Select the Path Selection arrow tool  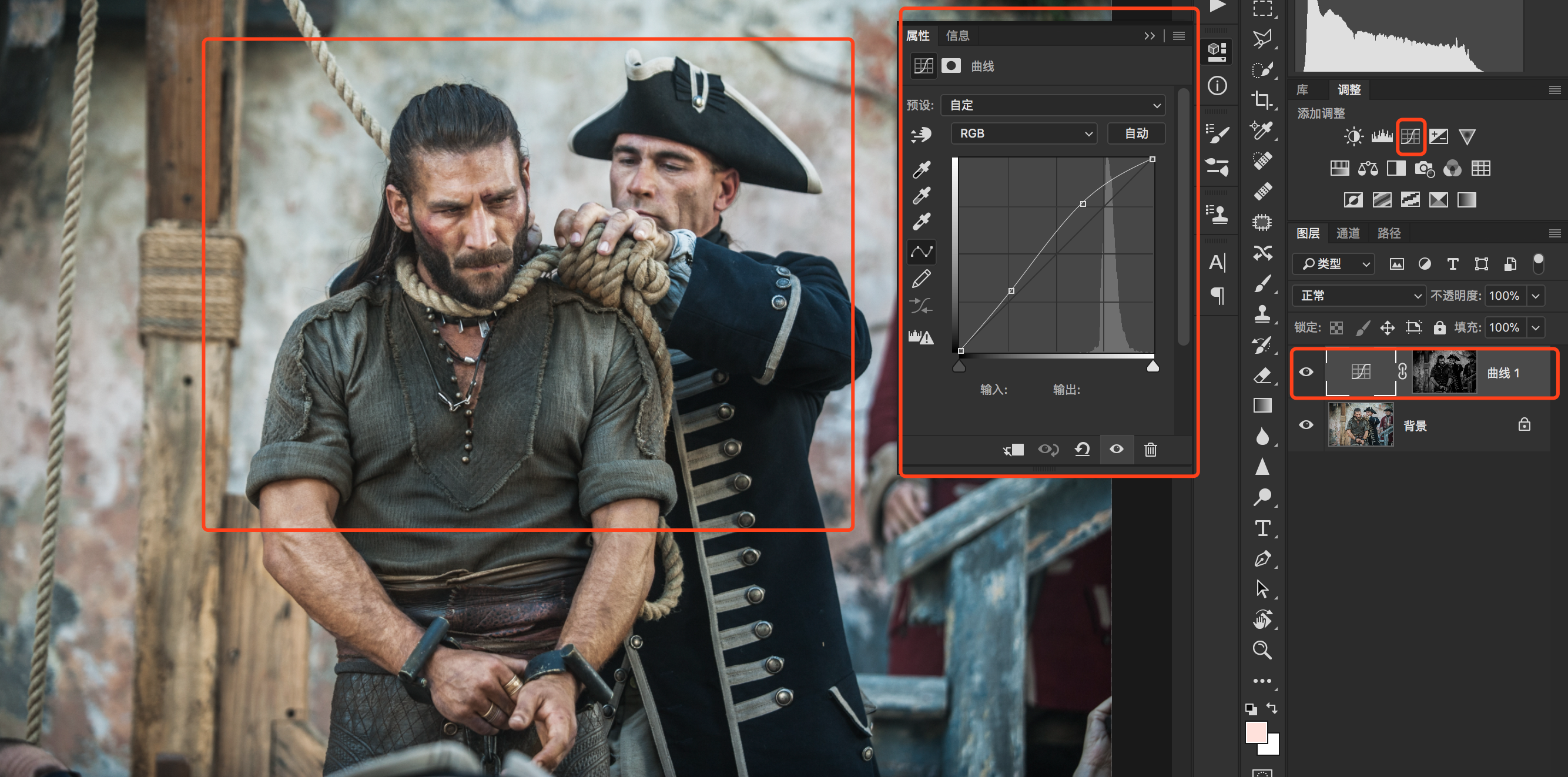tap(1262, 589)
